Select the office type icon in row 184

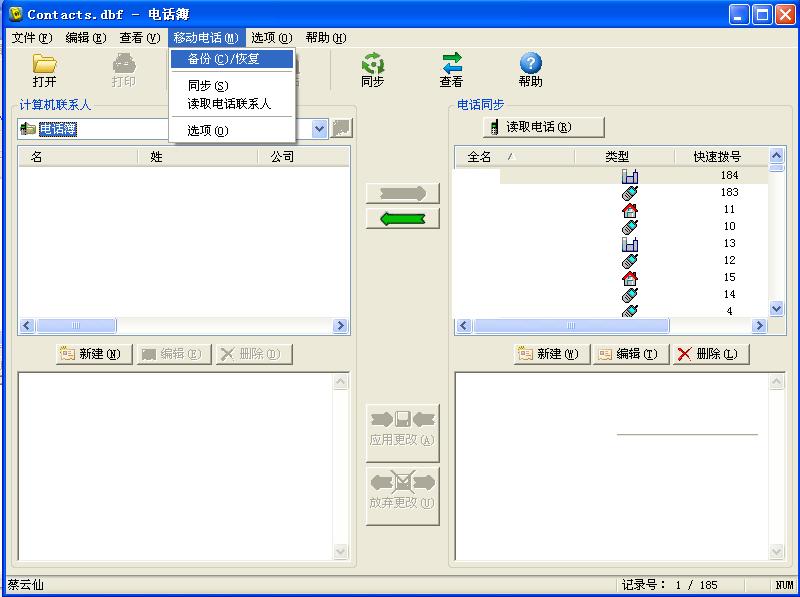coord(630,176)
